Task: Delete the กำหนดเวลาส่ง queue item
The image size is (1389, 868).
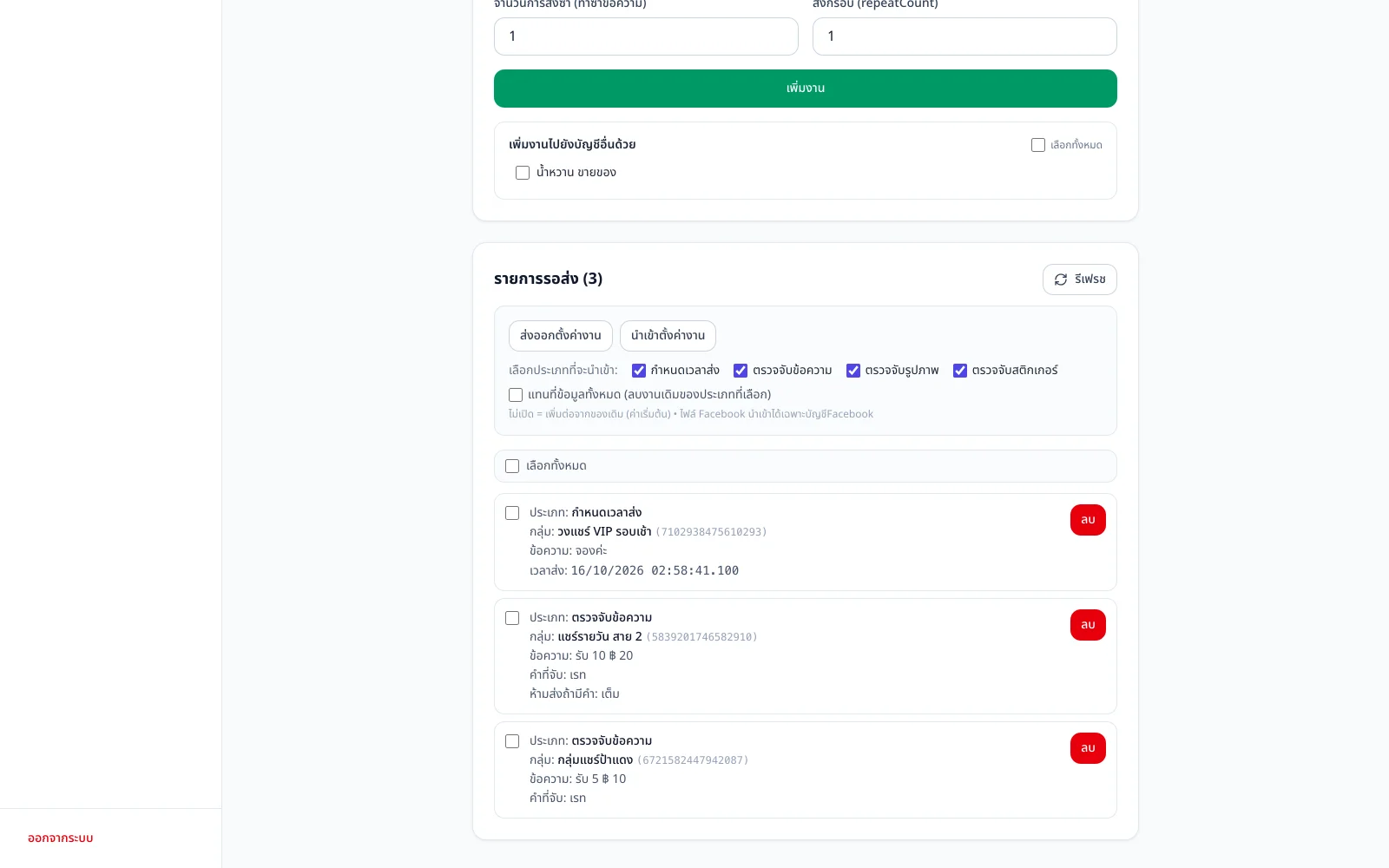Action: [1088, 520]
